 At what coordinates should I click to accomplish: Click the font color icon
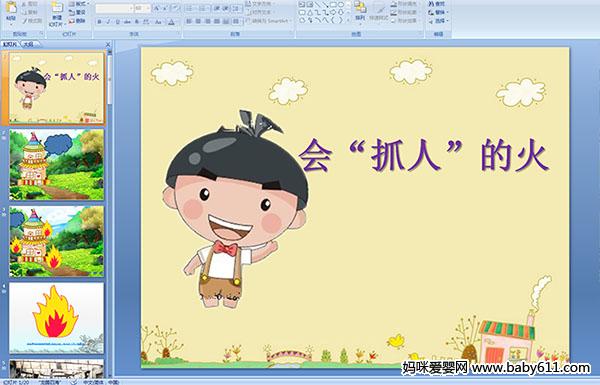coord(171,22)
